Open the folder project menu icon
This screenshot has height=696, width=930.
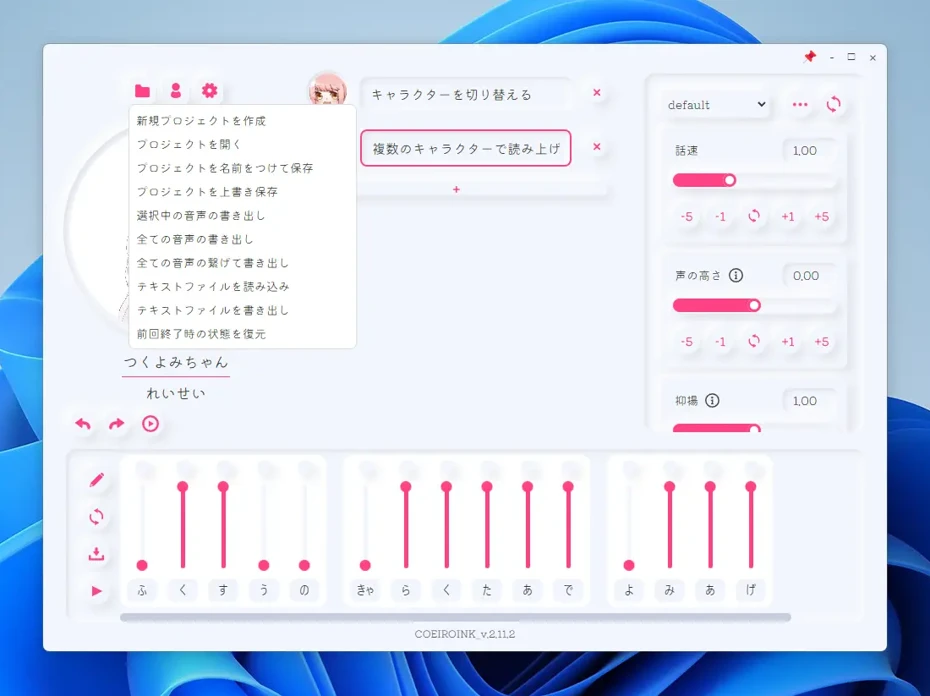point(142,91)
